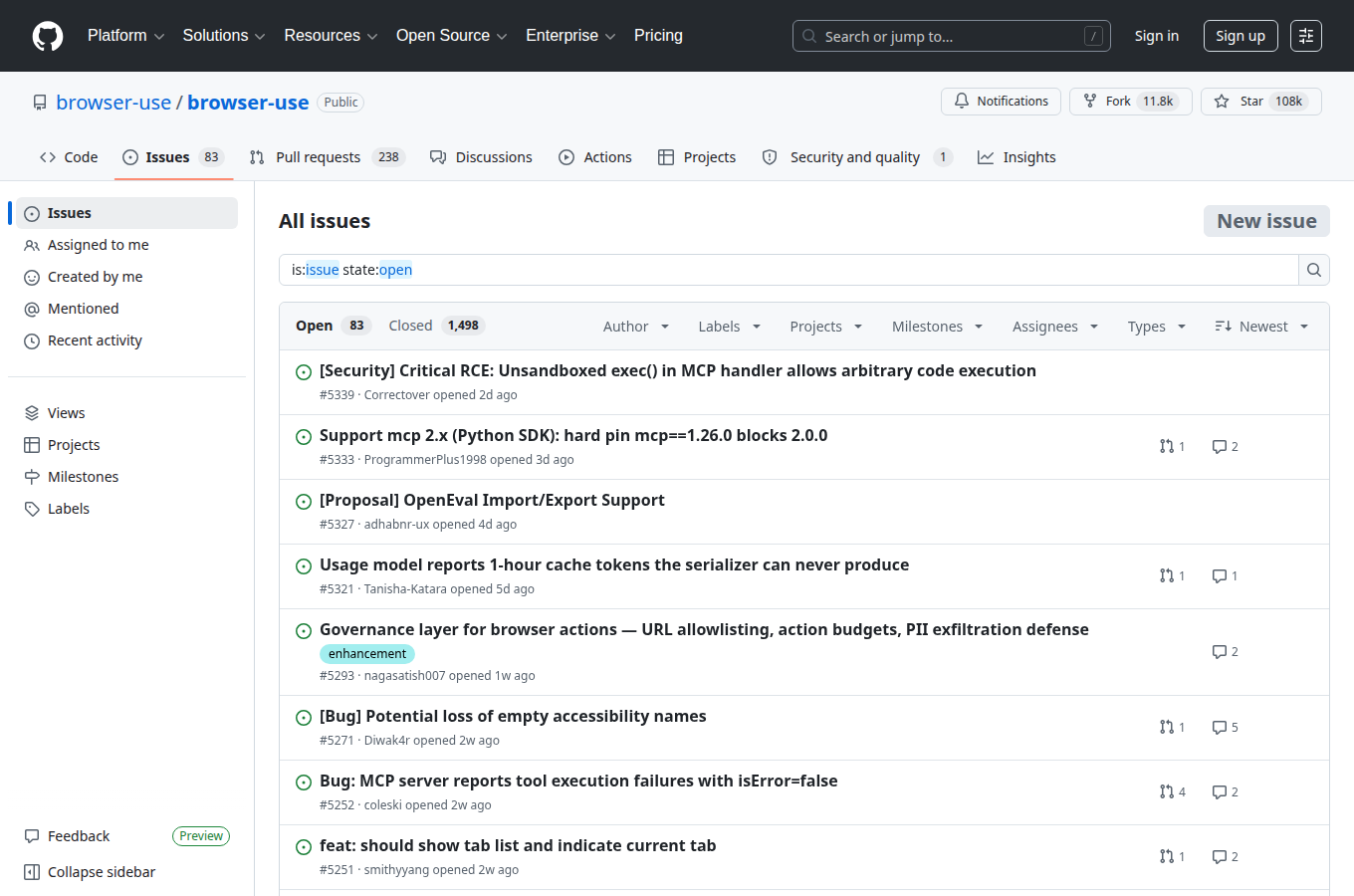Screen dimensions: 1354x896
Task: Go to GitHub homepage via Octocat logo
Action: 48,36
